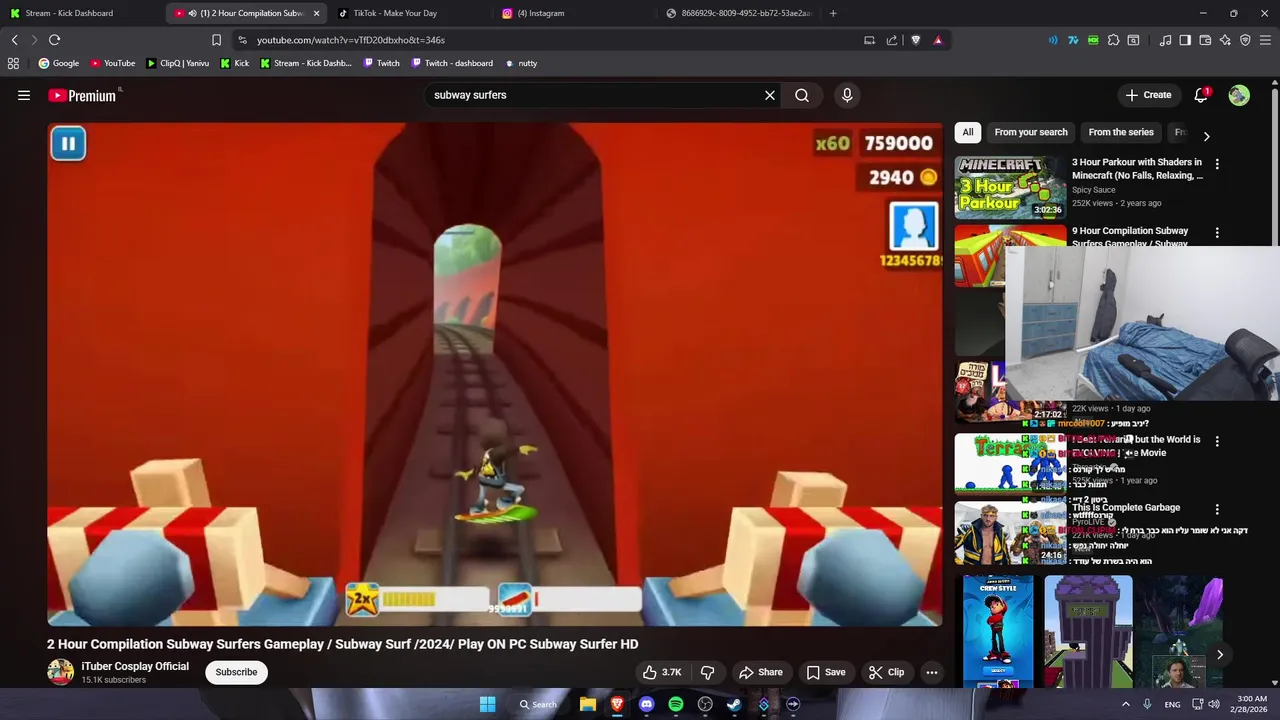Save the video to a playlist
Viewport: 1280px width, 720px height.
[826, 672]
